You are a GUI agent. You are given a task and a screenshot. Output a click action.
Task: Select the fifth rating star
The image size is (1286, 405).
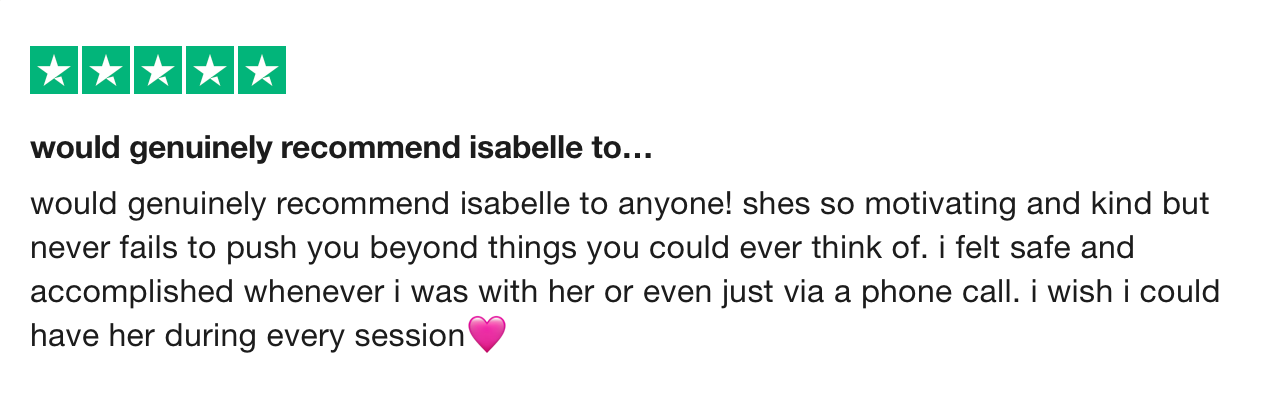(262, 70)
